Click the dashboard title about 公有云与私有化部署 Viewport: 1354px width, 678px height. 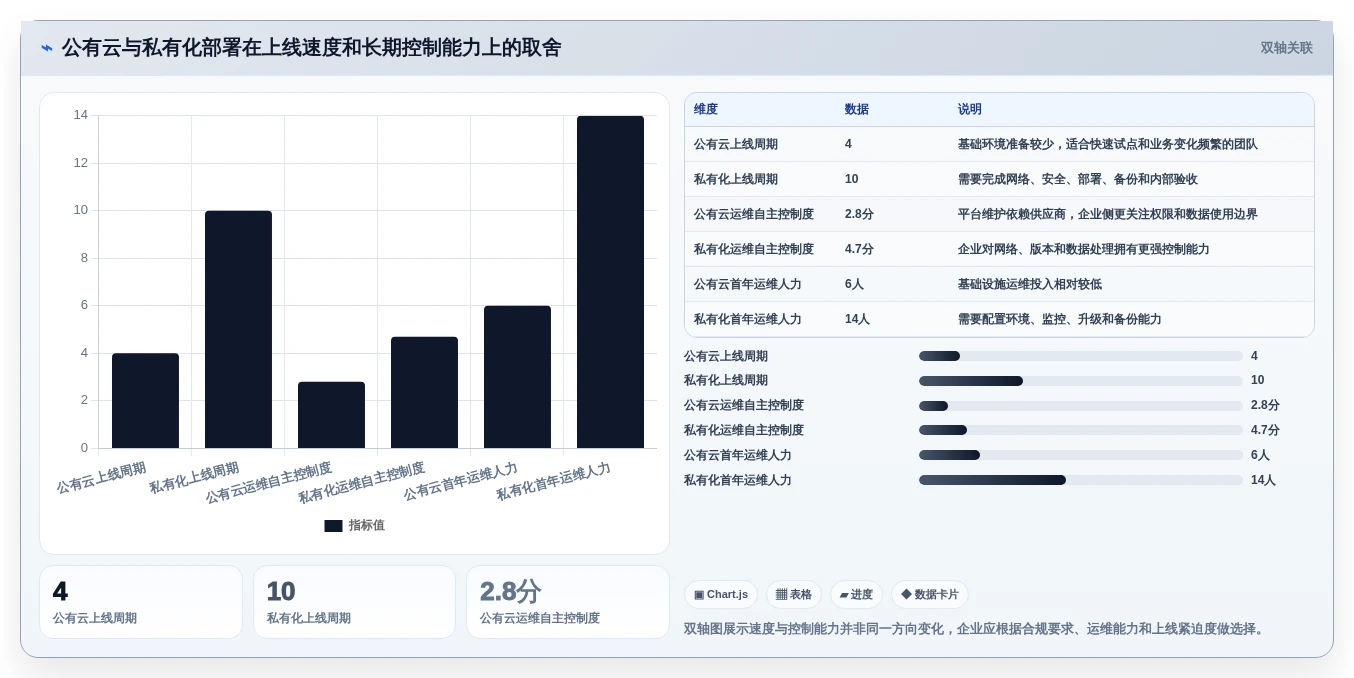(312, 48)
